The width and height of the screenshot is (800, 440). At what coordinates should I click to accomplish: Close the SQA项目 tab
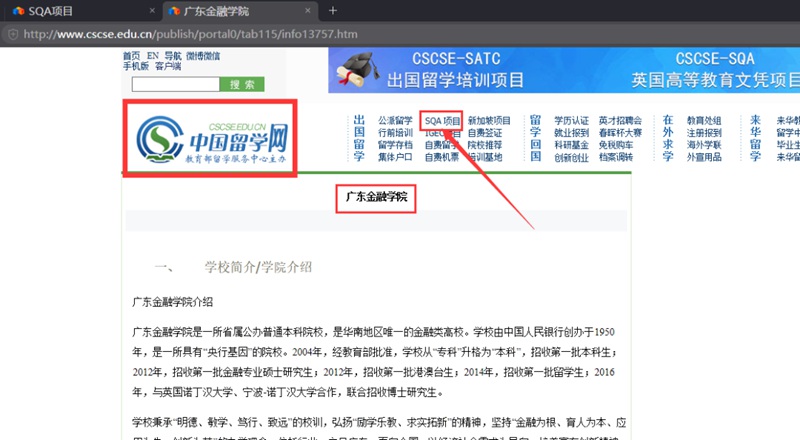click(x=152, y=11)
